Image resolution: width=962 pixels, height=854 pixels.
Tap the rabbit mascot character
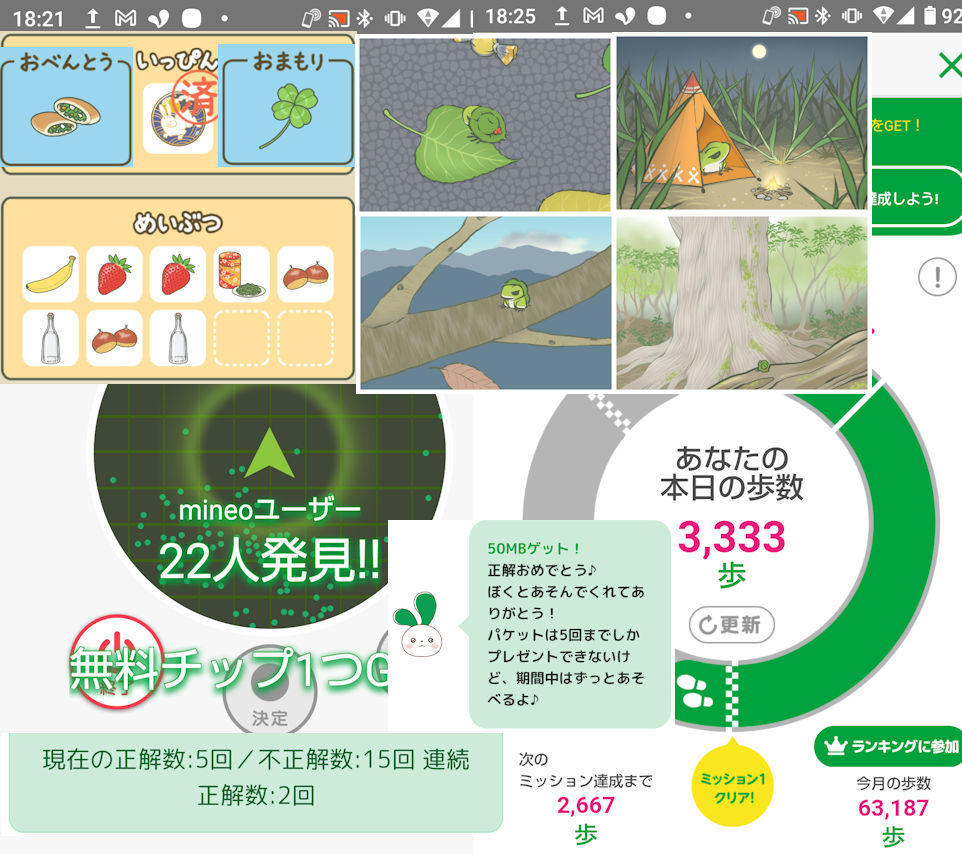(419, 625)
